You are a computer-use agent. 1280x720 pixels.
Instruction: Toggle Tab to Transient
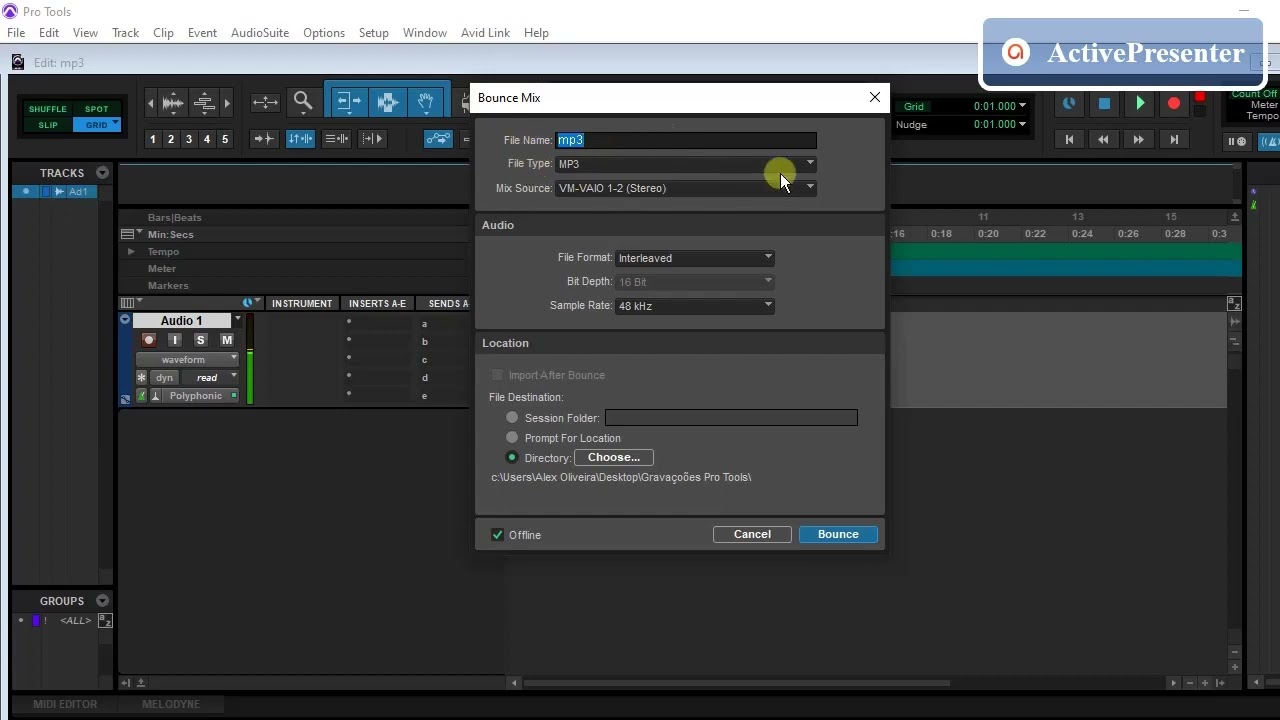tap(264, 139)
